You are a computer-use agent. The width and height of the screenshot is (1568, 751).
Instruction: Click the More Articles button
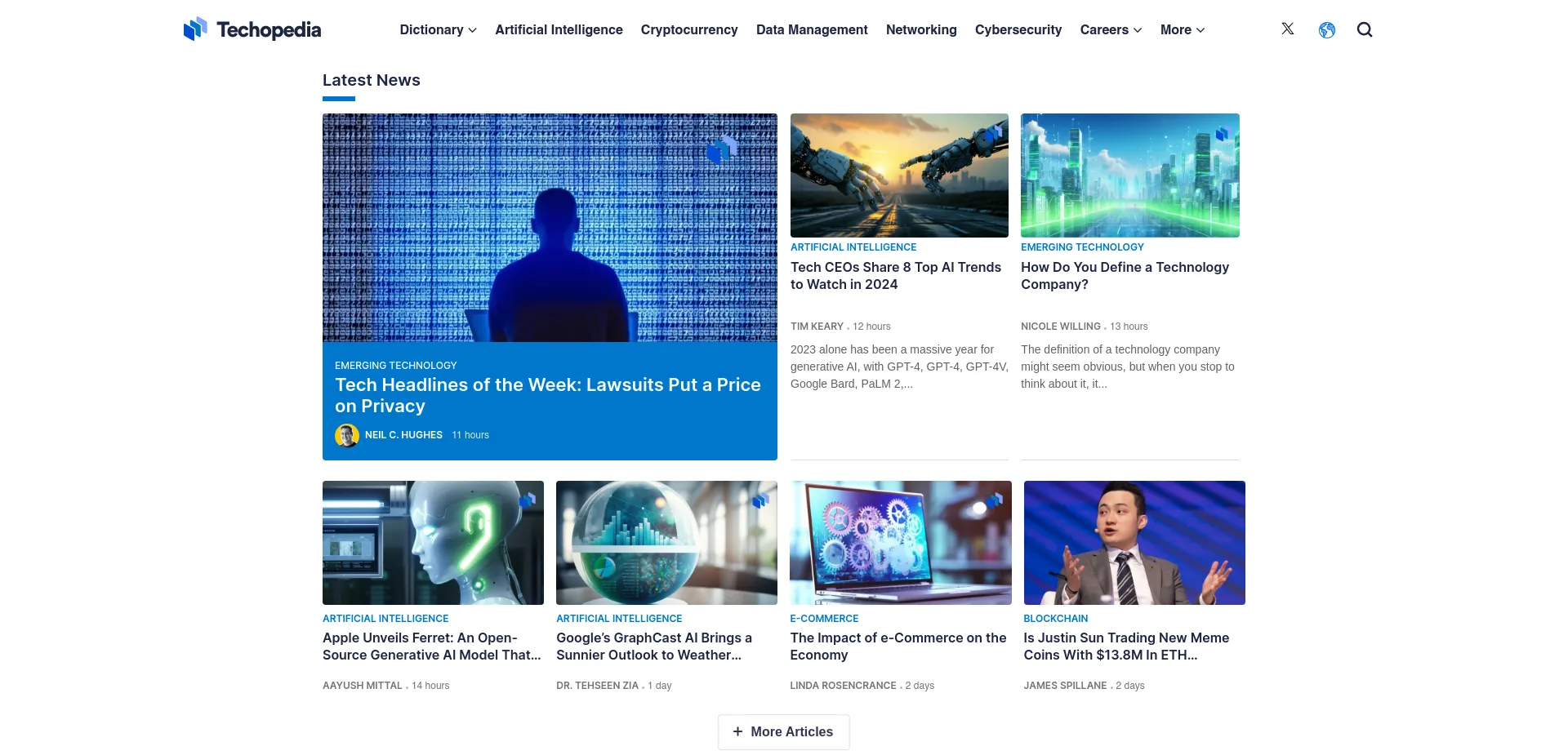(x=784, y=731)
